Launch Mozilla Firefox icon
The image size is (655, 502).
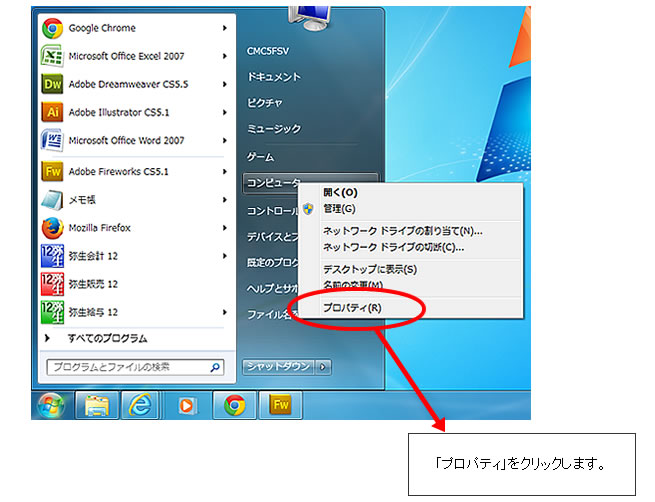tap(52, 228)
